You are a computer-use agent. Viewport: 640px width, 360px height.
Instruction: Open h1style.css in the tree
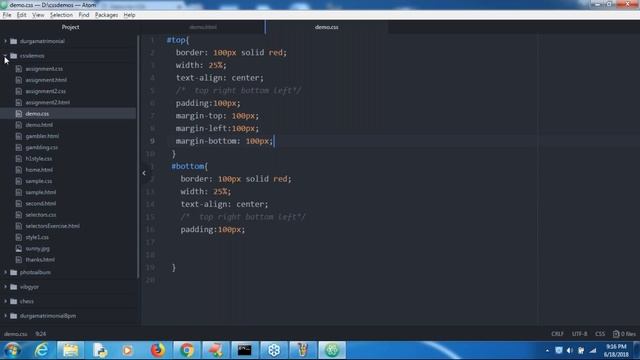coord(39,159)
